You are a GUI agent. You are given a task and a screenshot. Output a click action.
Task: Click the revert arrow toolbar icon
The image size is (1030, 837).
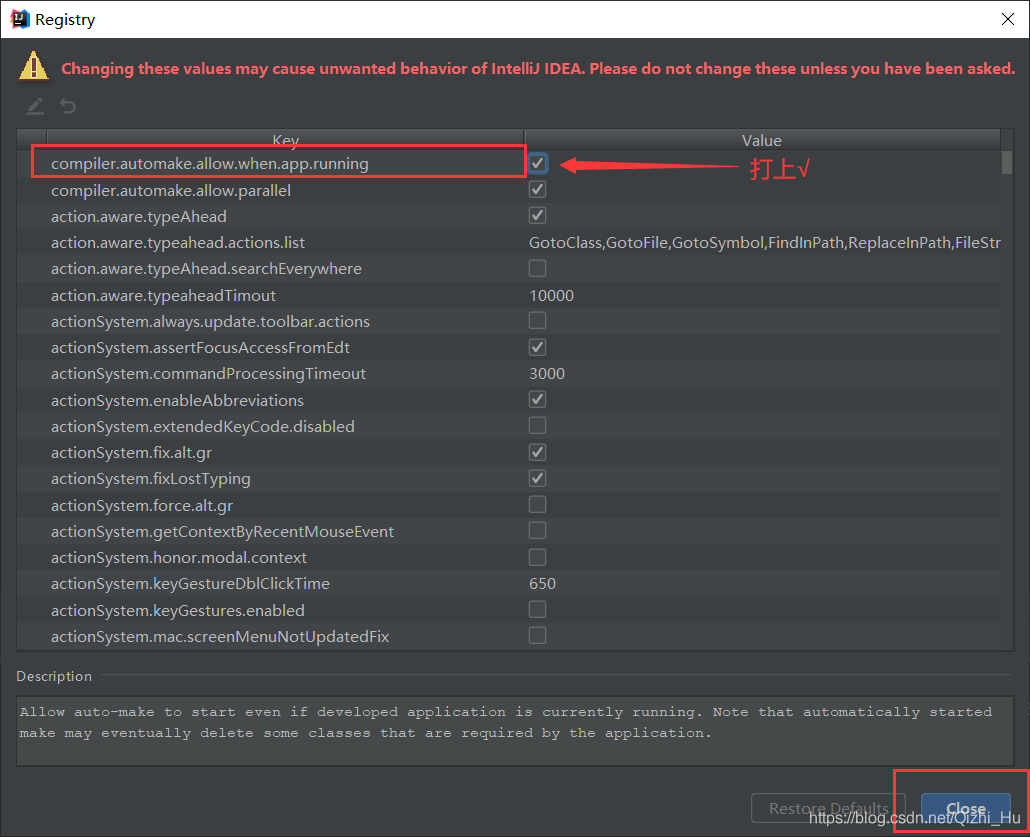(x=68, y=106)
